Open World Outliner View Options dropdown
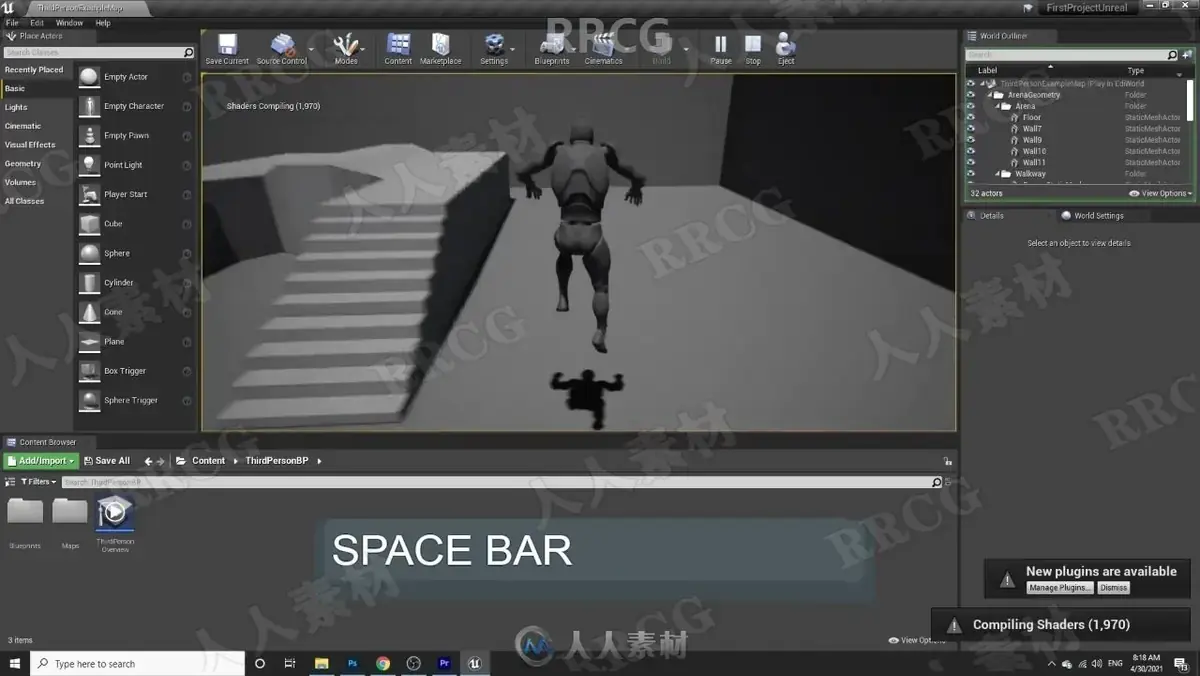The width and height of the screenshot is (1200, 676). point(1160,193)
